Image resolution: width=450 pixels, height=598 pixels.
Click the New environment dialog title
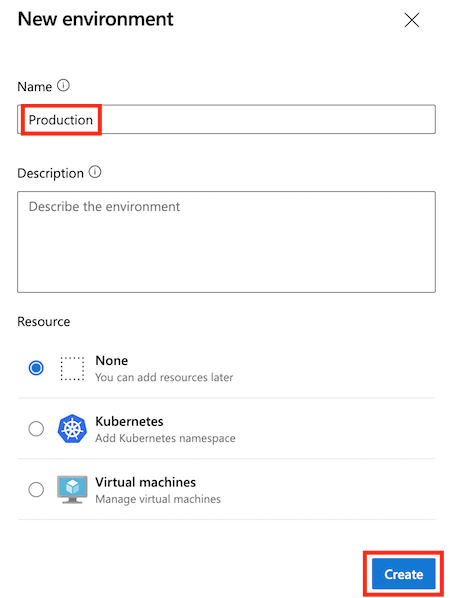[x=95, y=19]
